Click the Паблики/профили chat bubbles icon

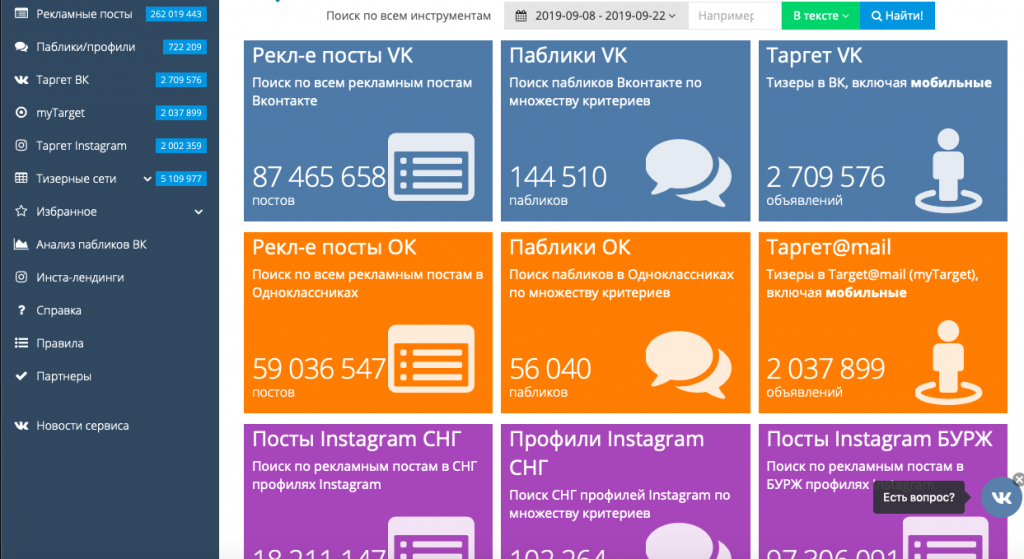click(21, 47)
